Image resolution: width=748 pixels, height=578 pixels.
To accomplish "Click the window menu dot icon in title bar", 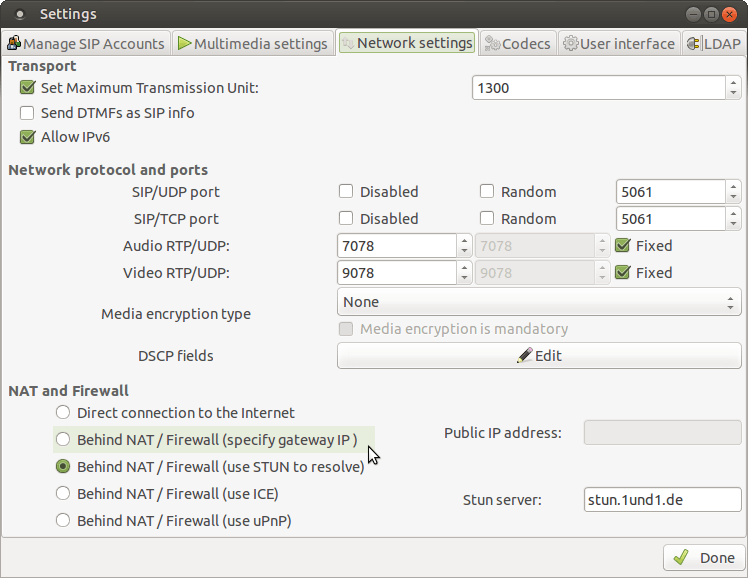I will point(20,14).
